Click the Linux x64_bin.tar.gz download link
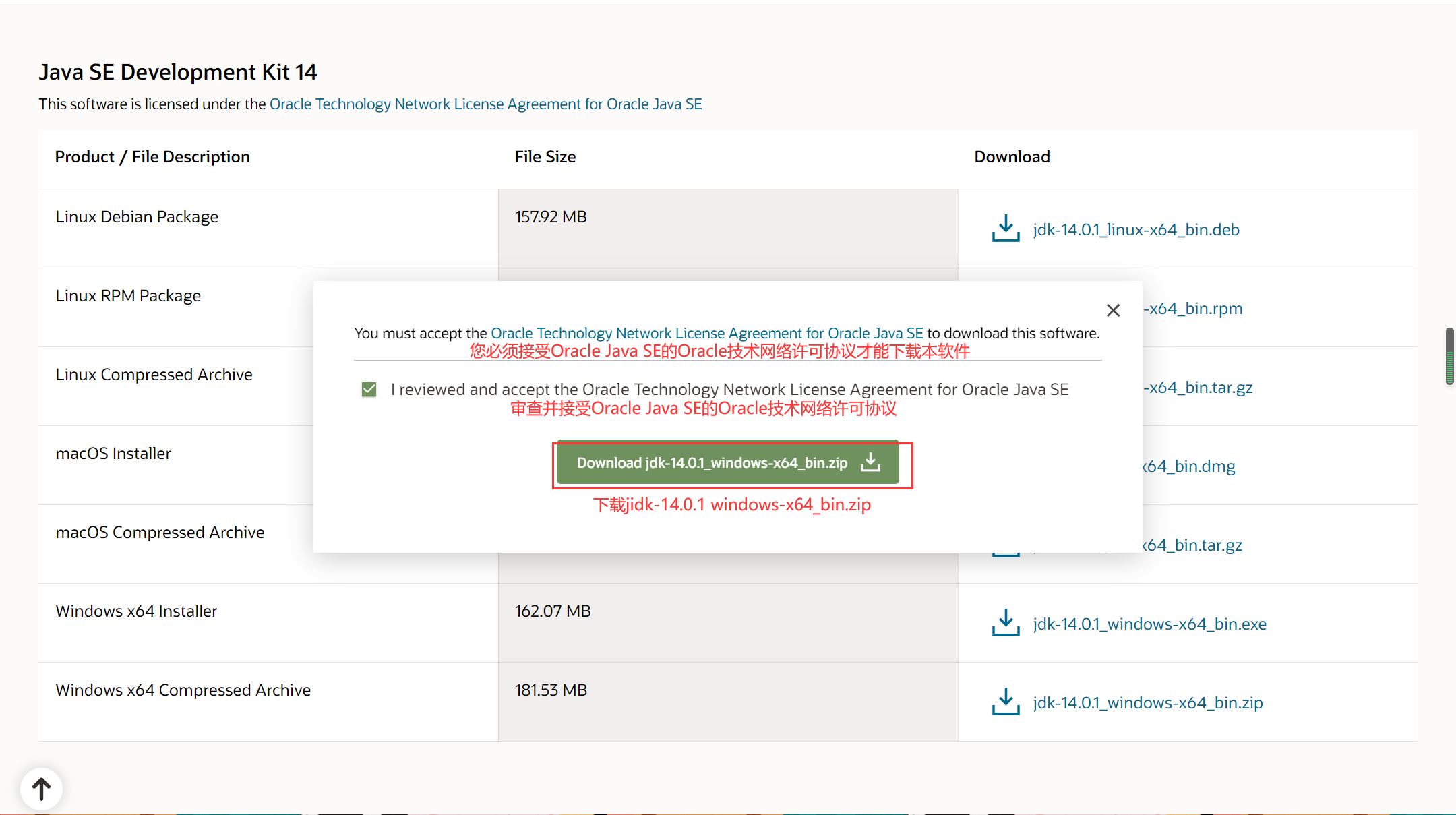The height and width of the screenshot is (815, 1456). pos(1198,388)
